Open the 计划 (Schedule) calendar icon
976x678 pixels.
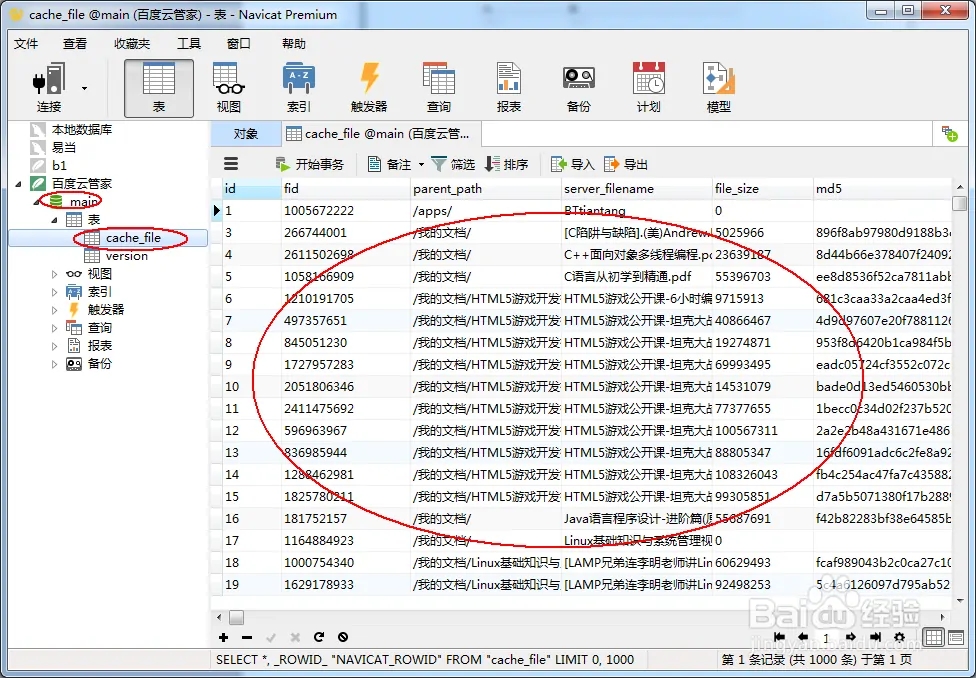click(x=648, y=87)
